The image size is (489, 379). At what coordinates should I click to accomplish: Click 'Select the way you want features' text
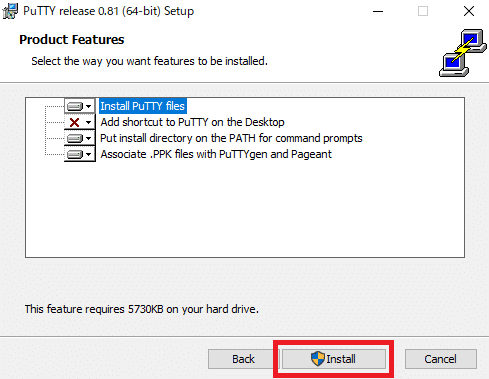pyautogui.click(x=149, y=61)
